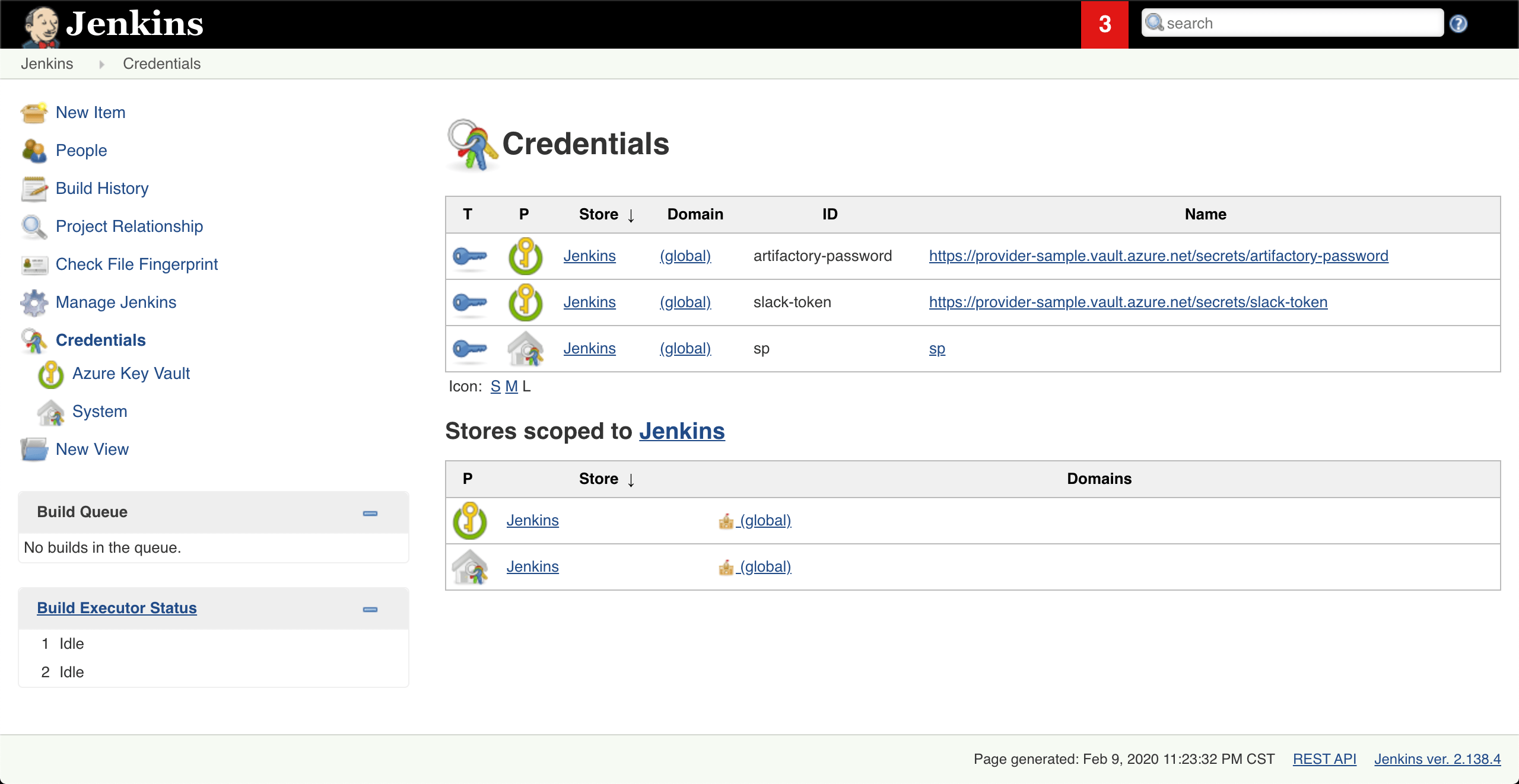Click the Project Relationship magnifier icon
The image size is (1519, 784).
tap(34, 227)
